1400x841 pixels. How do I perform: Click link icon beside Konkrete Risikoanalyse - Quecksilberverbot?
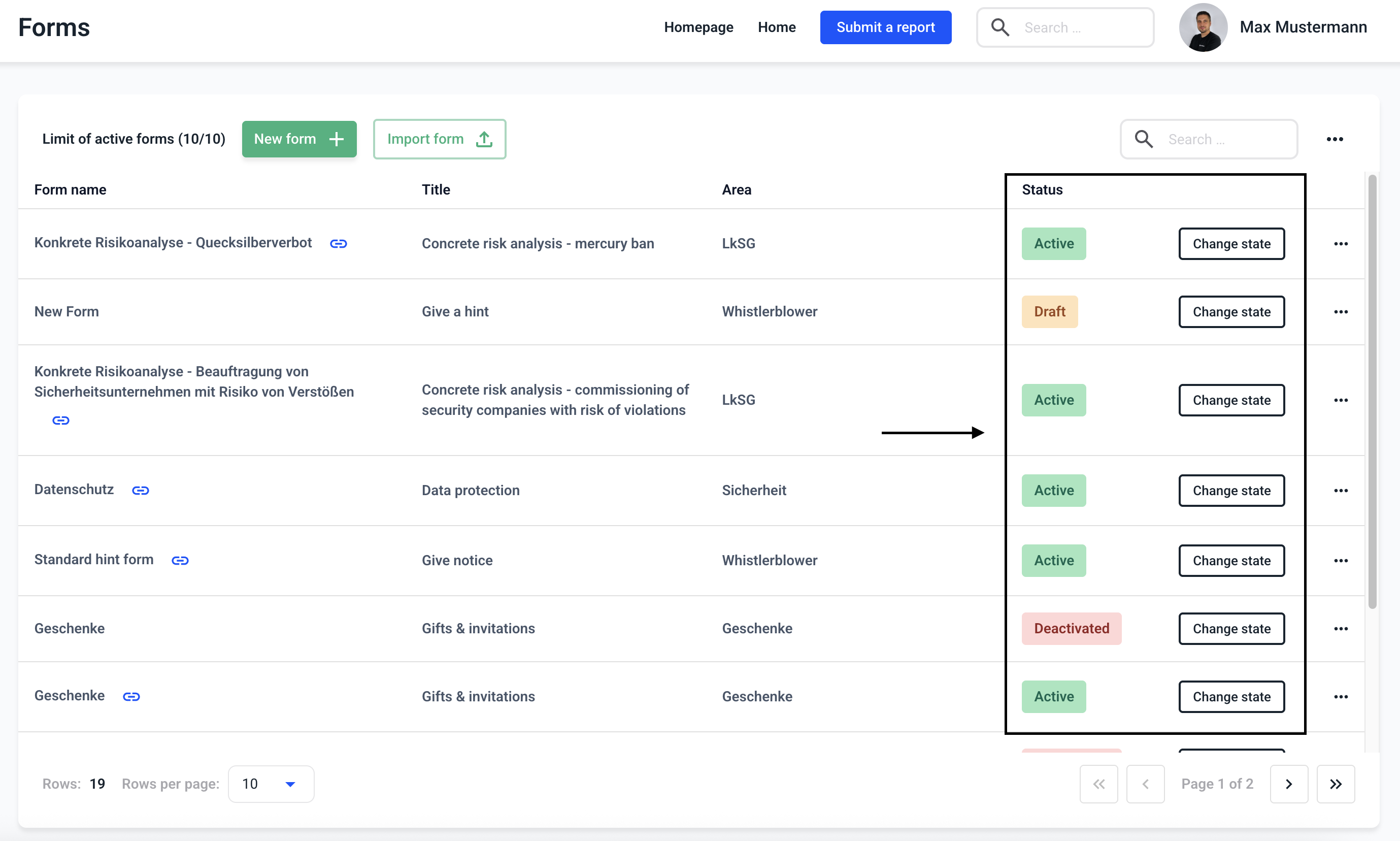coord(339,244)
